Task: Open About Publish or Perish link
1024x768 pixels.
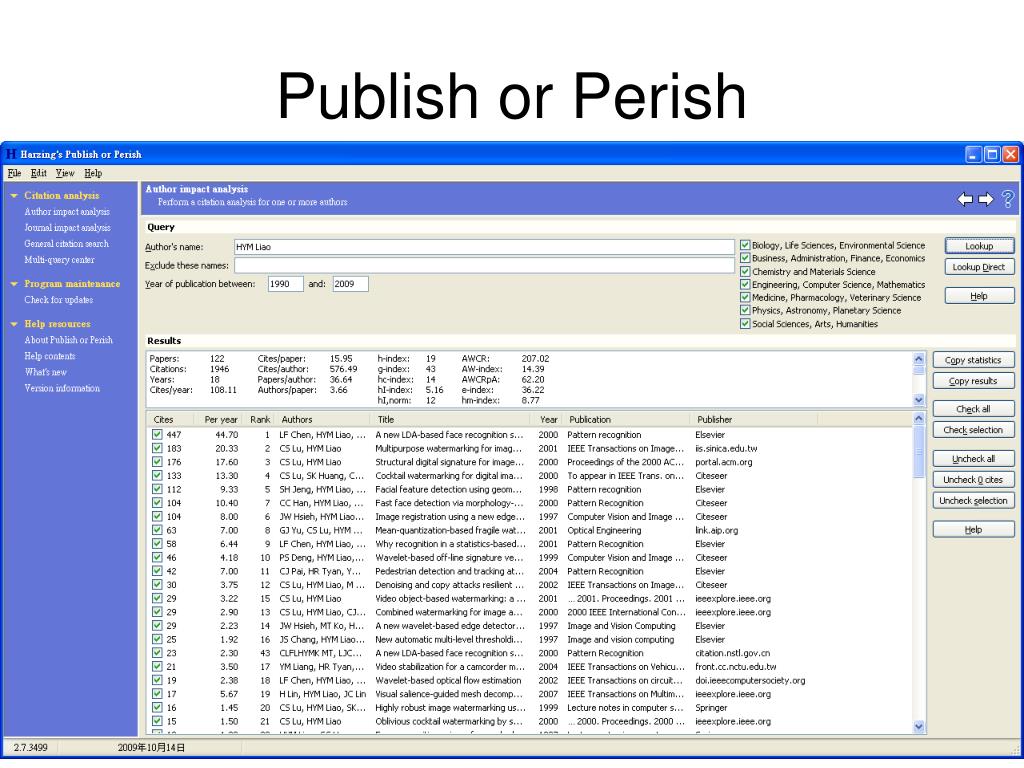Action: (69, 340)
